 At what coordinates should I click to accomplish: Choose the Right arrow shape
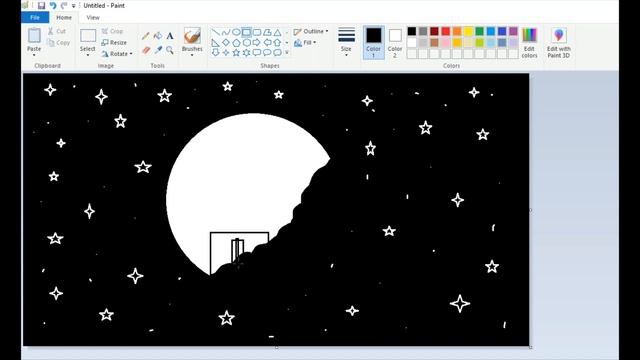point(257,42)
